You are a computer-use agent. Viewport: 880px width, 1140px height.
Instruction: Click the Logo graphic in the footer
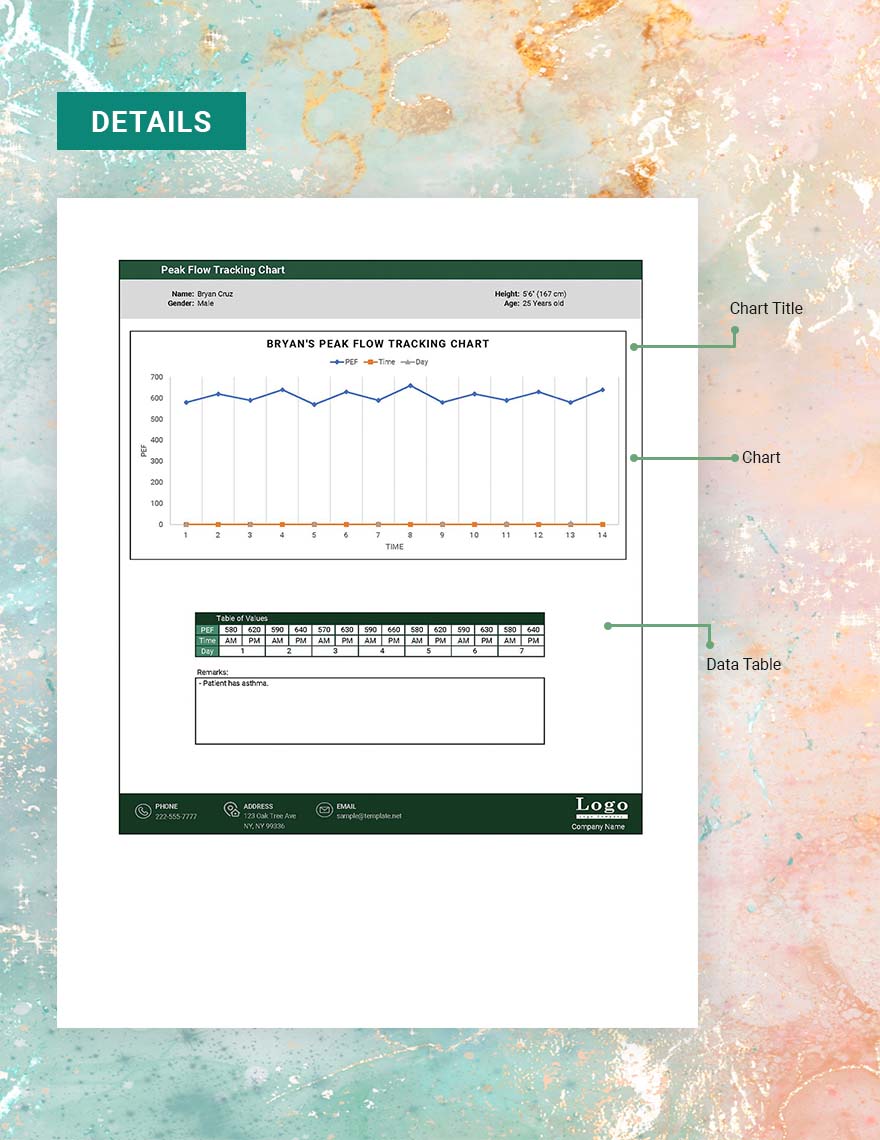pos(601,806)
